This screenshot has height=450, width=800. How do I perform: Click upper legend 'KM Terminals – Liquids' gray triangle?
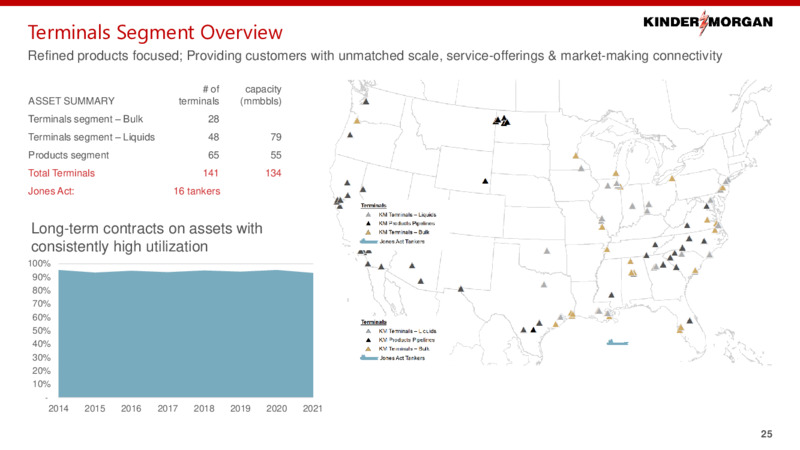pos(368,215)
